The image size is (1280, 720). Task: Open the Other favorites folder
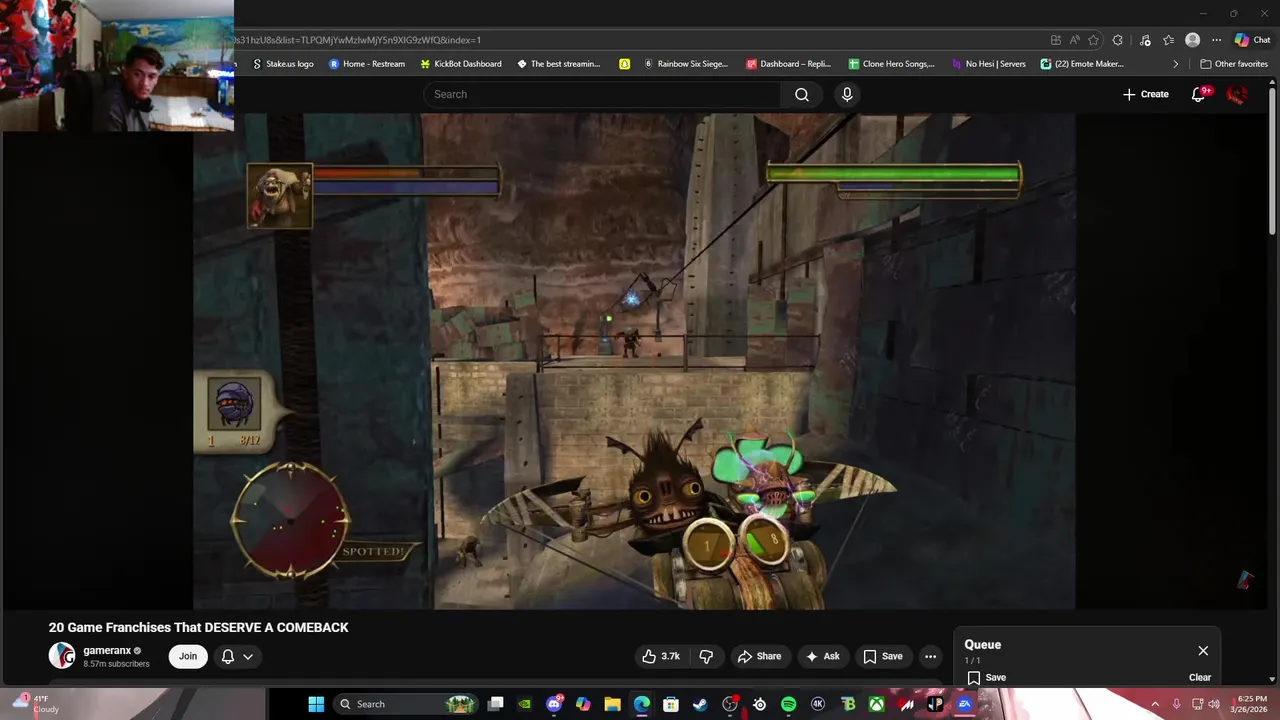[x=1234, y=64]
